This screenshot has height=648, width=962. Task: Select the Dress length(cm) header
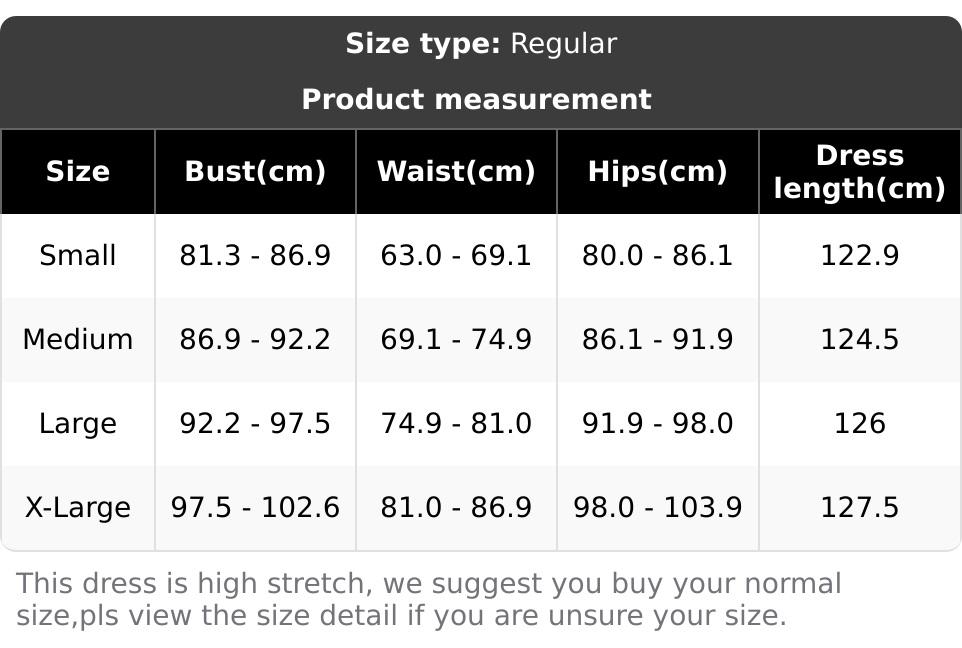coord(859,171)
